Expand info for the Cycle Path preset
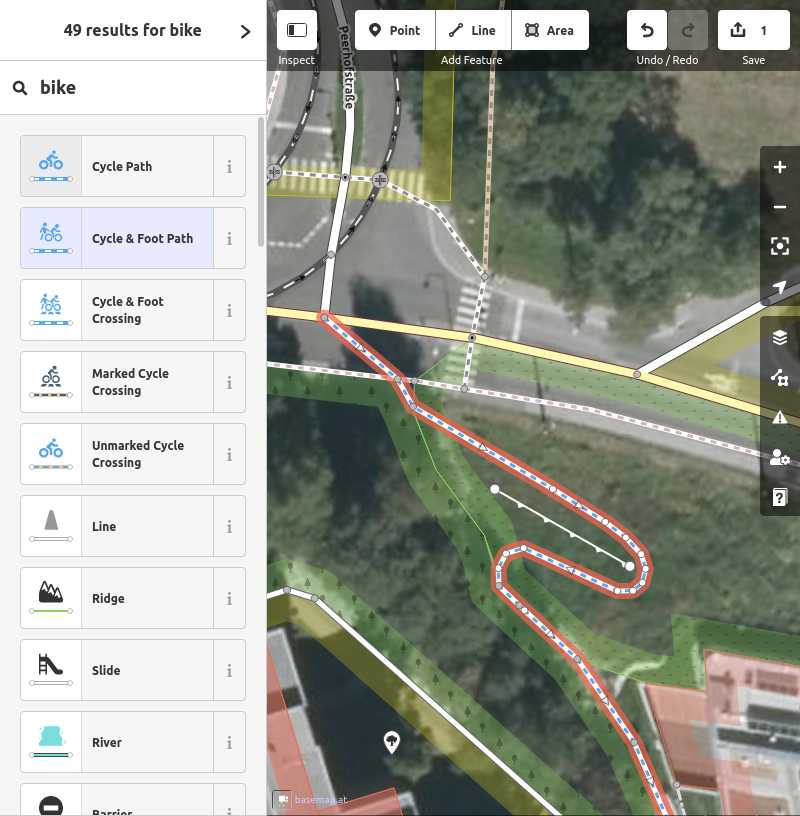800x816 pixels. 230,166
